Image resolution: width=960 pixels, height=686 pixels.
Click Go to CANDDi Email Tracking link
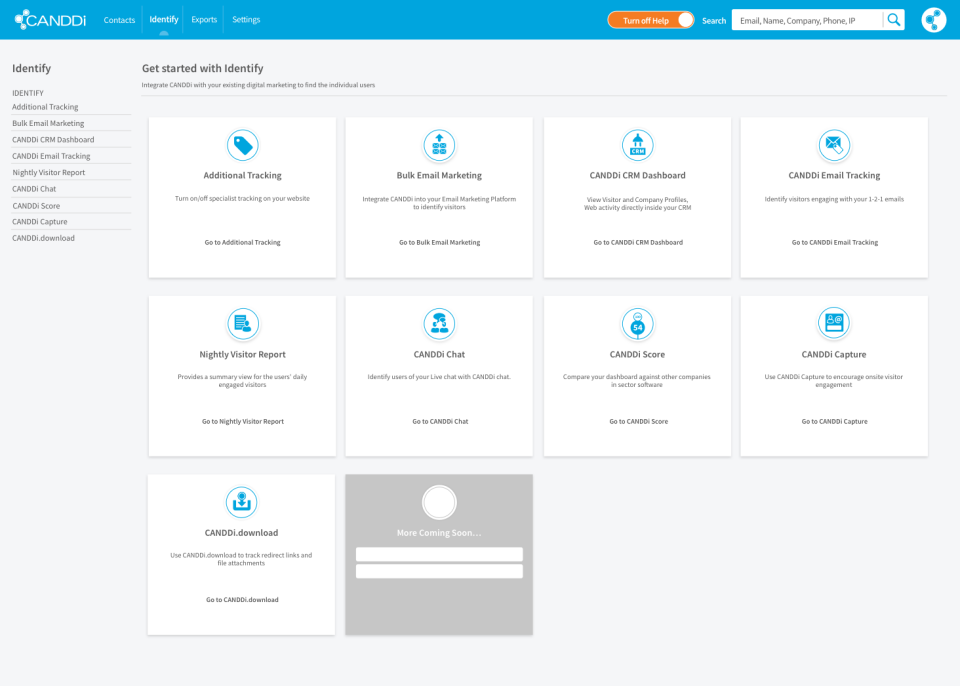coord(834,243)
